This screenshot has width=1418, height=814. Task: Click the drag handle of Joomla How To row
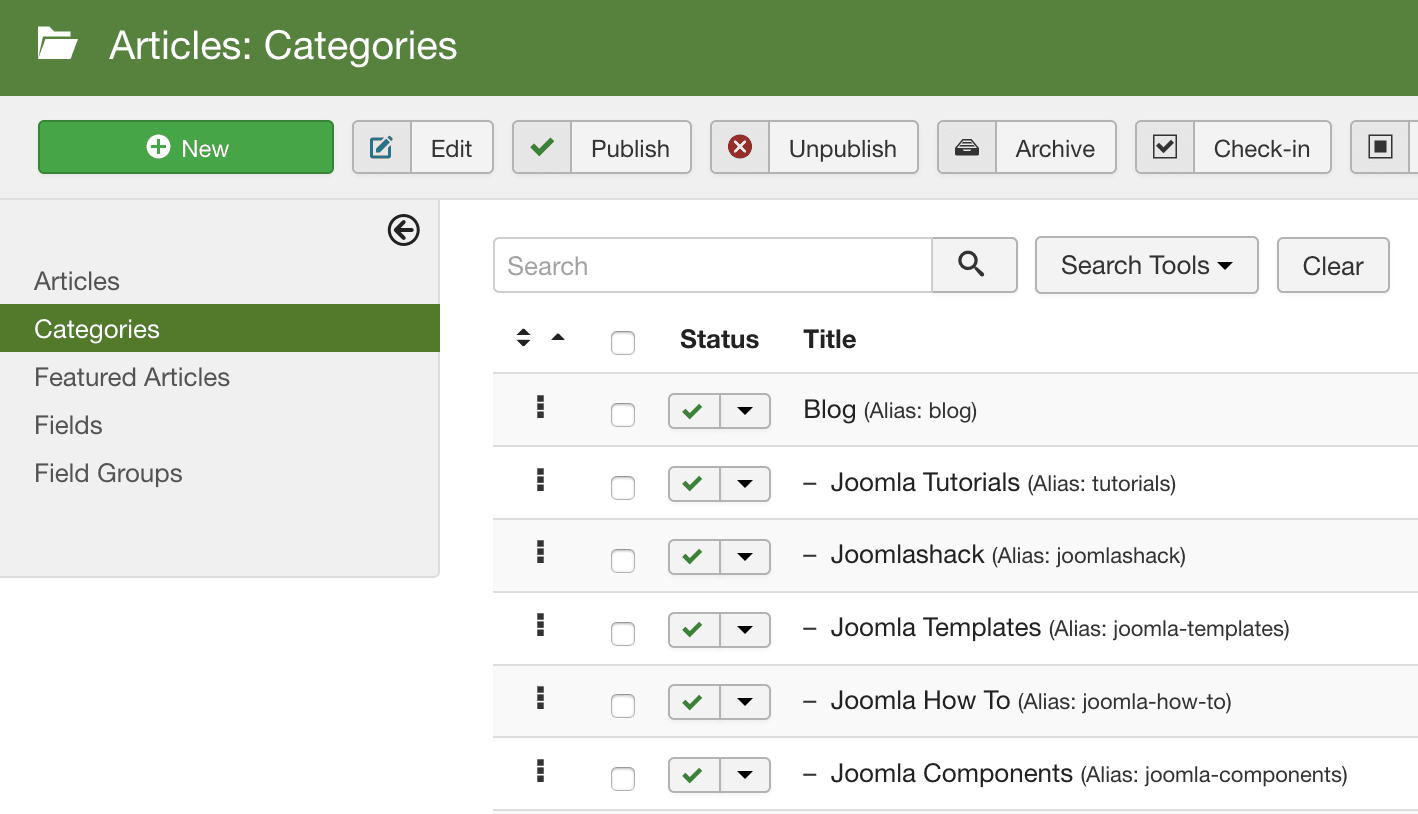[540, 698]
